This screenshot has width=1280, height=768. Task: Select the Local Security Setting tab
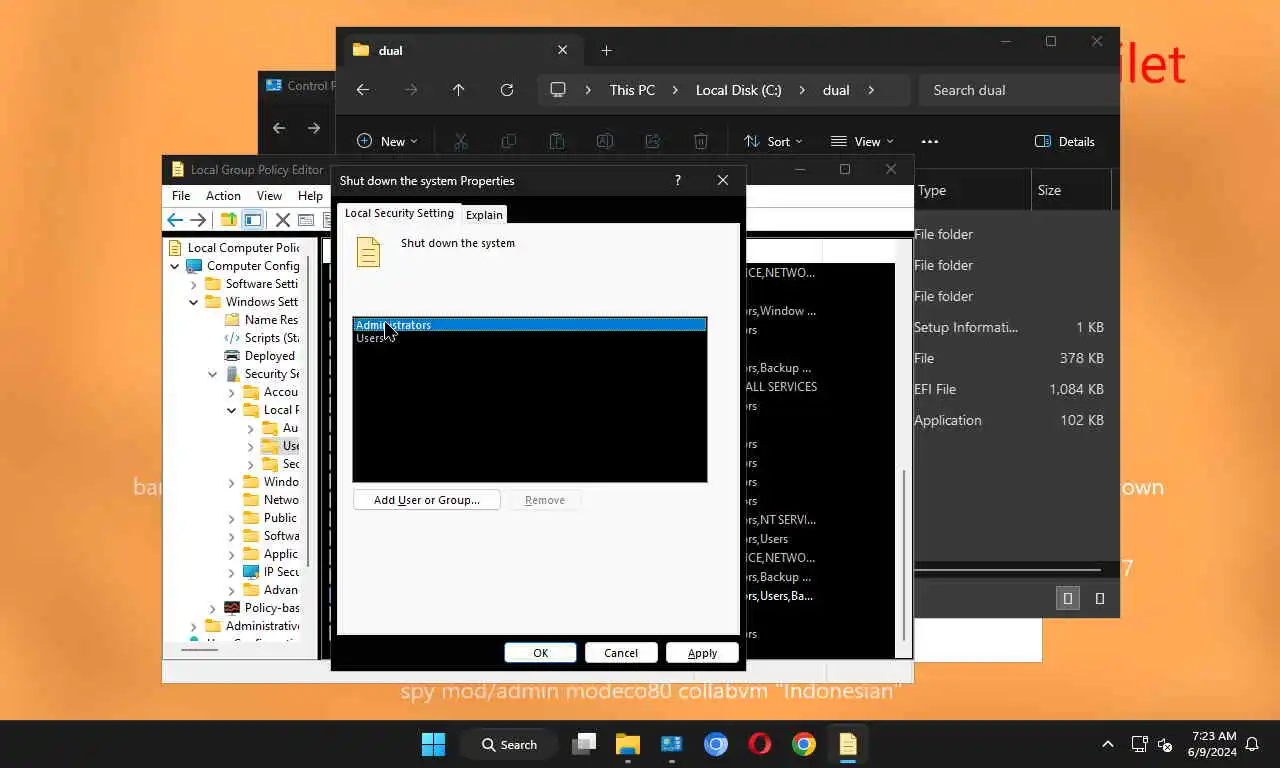coord(399,213)
